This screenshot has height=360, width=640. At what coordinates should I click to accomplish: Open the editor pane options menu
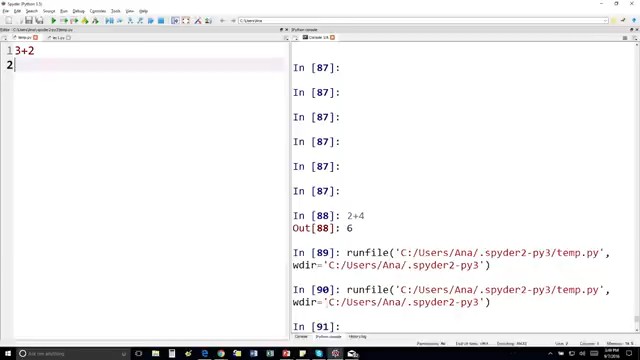pos(286,38)
